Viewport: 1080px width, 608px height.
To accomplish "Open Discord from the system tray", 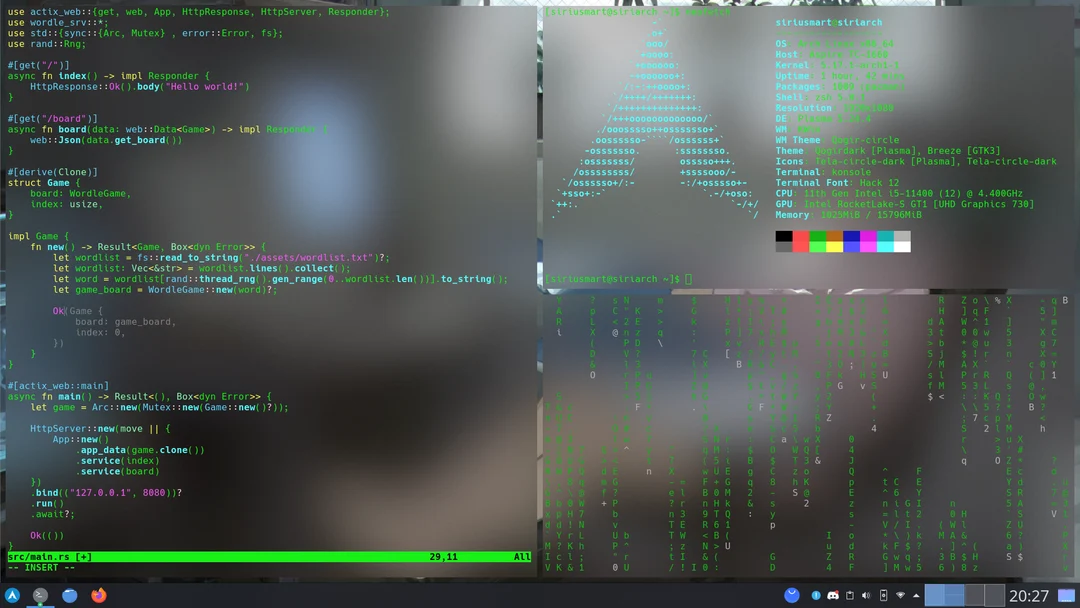I will (x=833, y=595).
